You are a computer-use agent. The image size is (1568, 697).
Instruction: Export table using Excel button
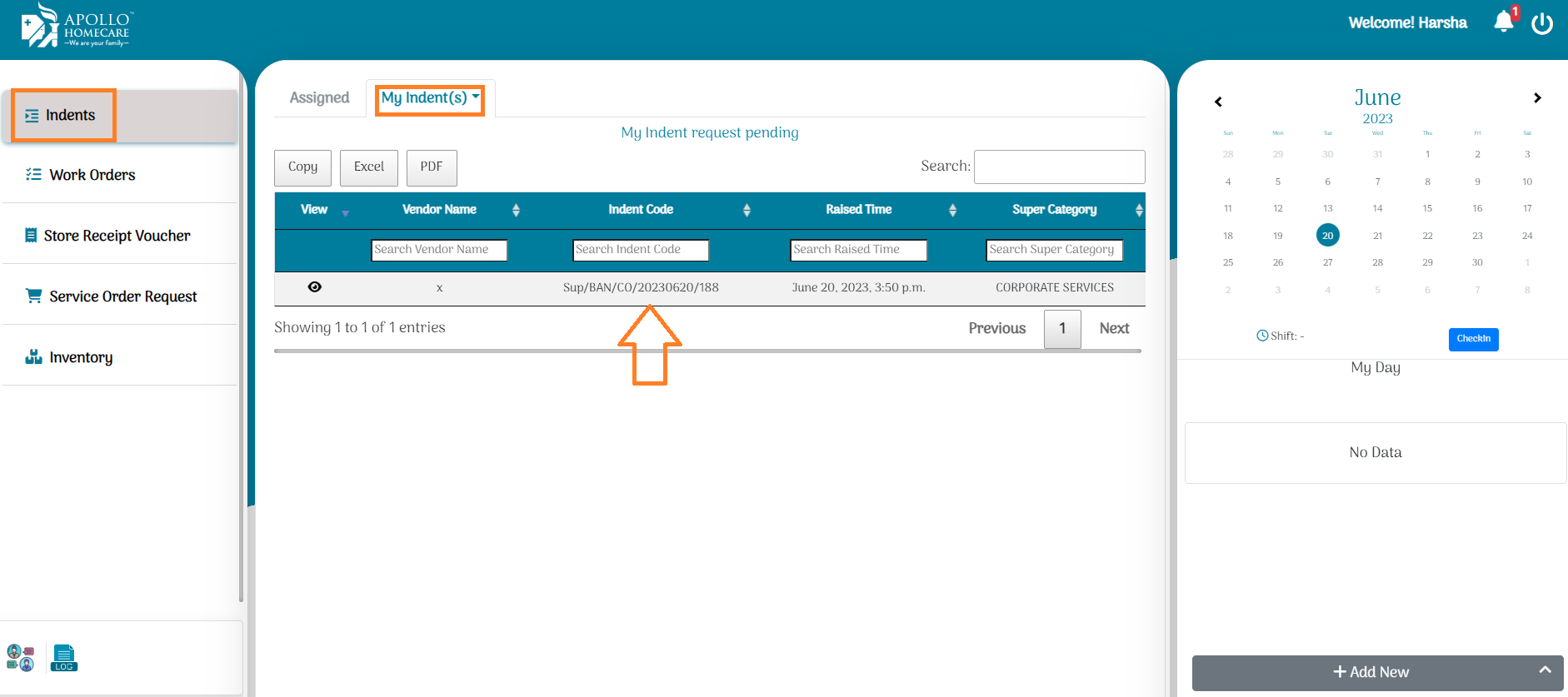369,167
